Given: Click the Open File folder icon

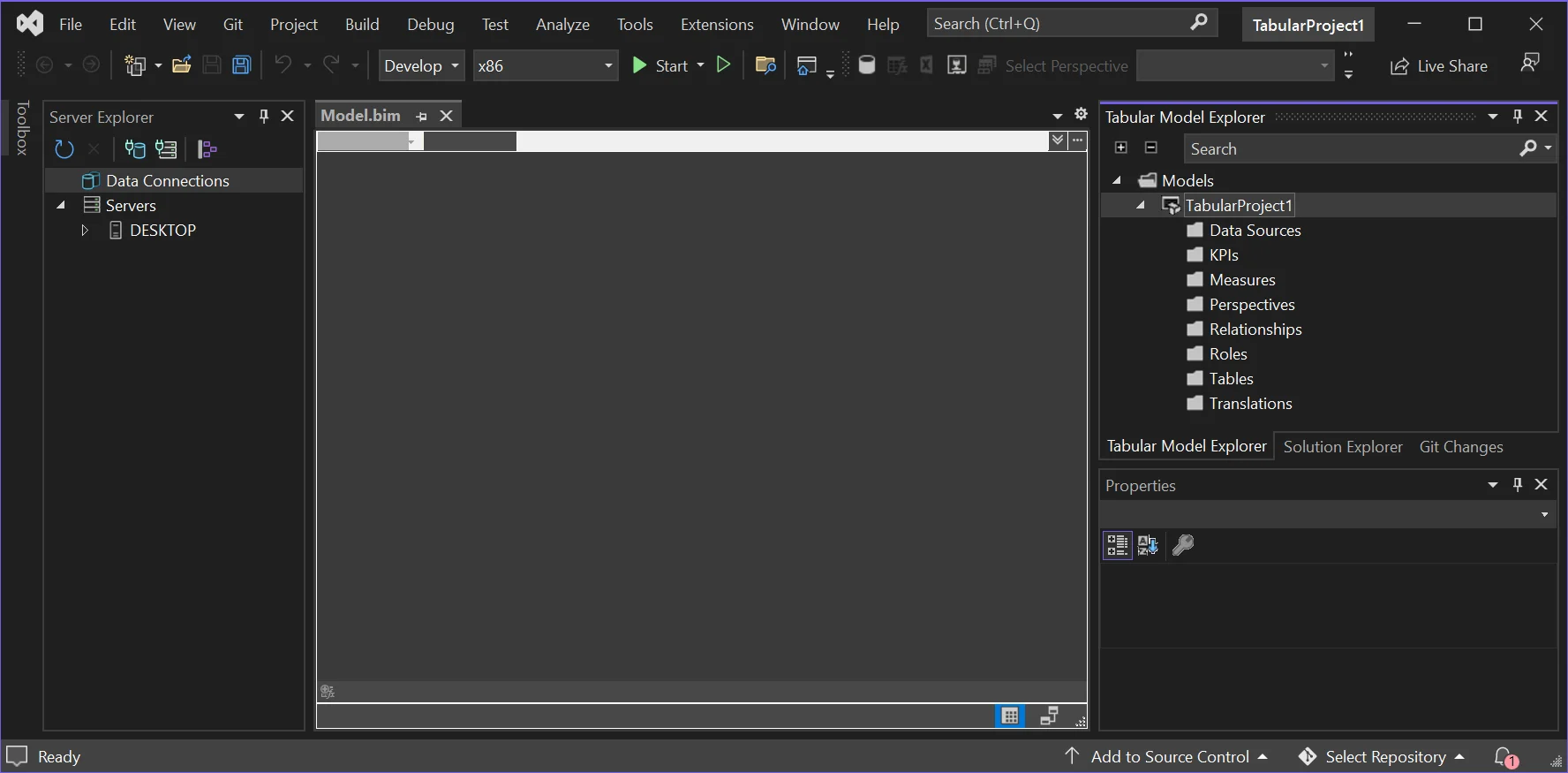Looking at the screenshot, I should pyautogui.click(x=182, y=65).
